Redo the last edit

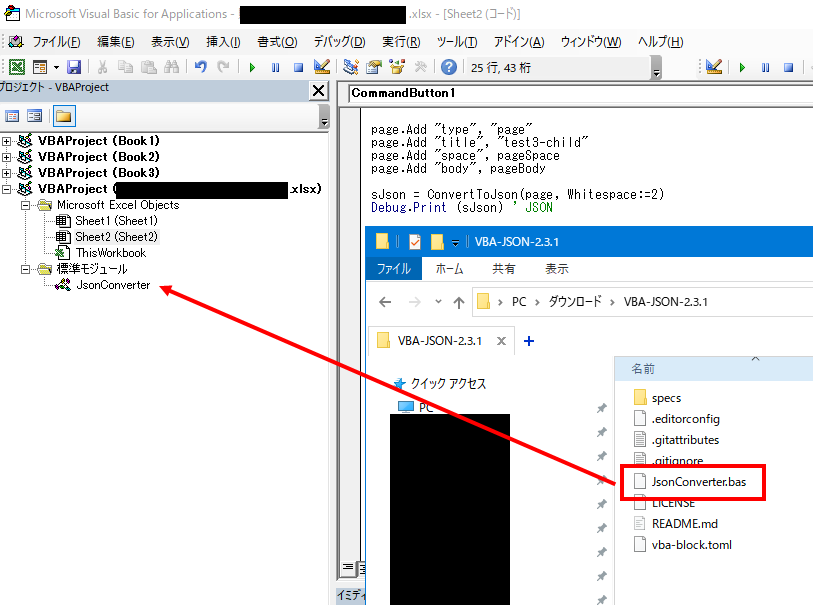[x=223, y=67]
